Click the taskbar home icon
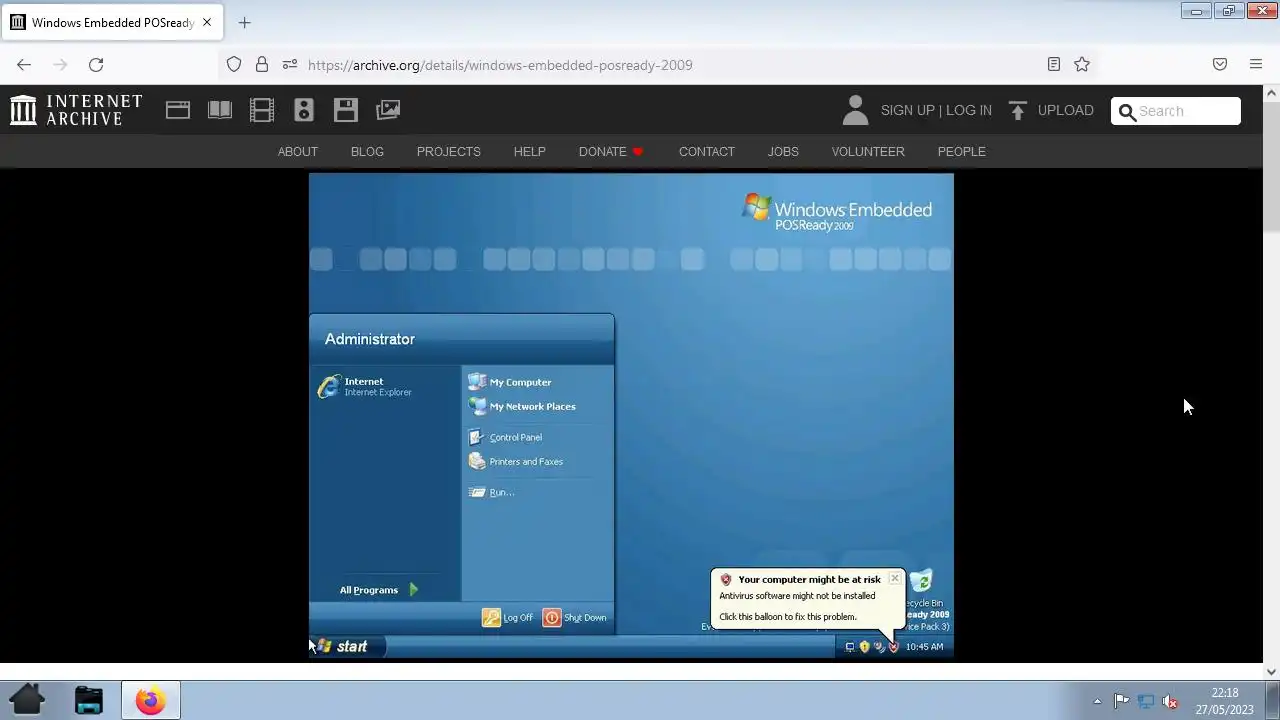The width and height of the screenshot is (1280, 720). click(27, 699)
